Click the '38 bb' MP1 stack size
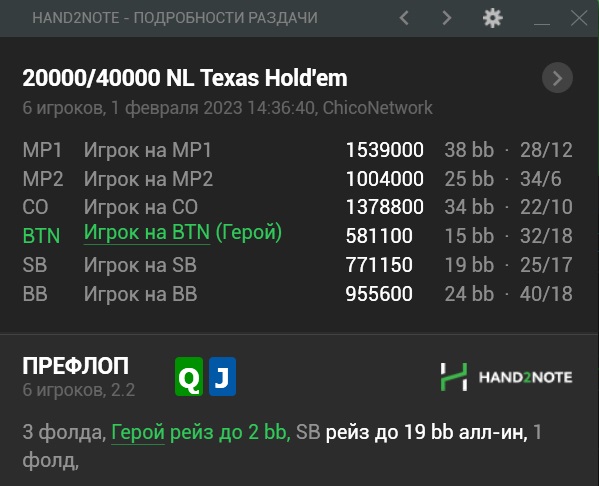The height and width of the screenshot is (486, 599). (469, 150)
